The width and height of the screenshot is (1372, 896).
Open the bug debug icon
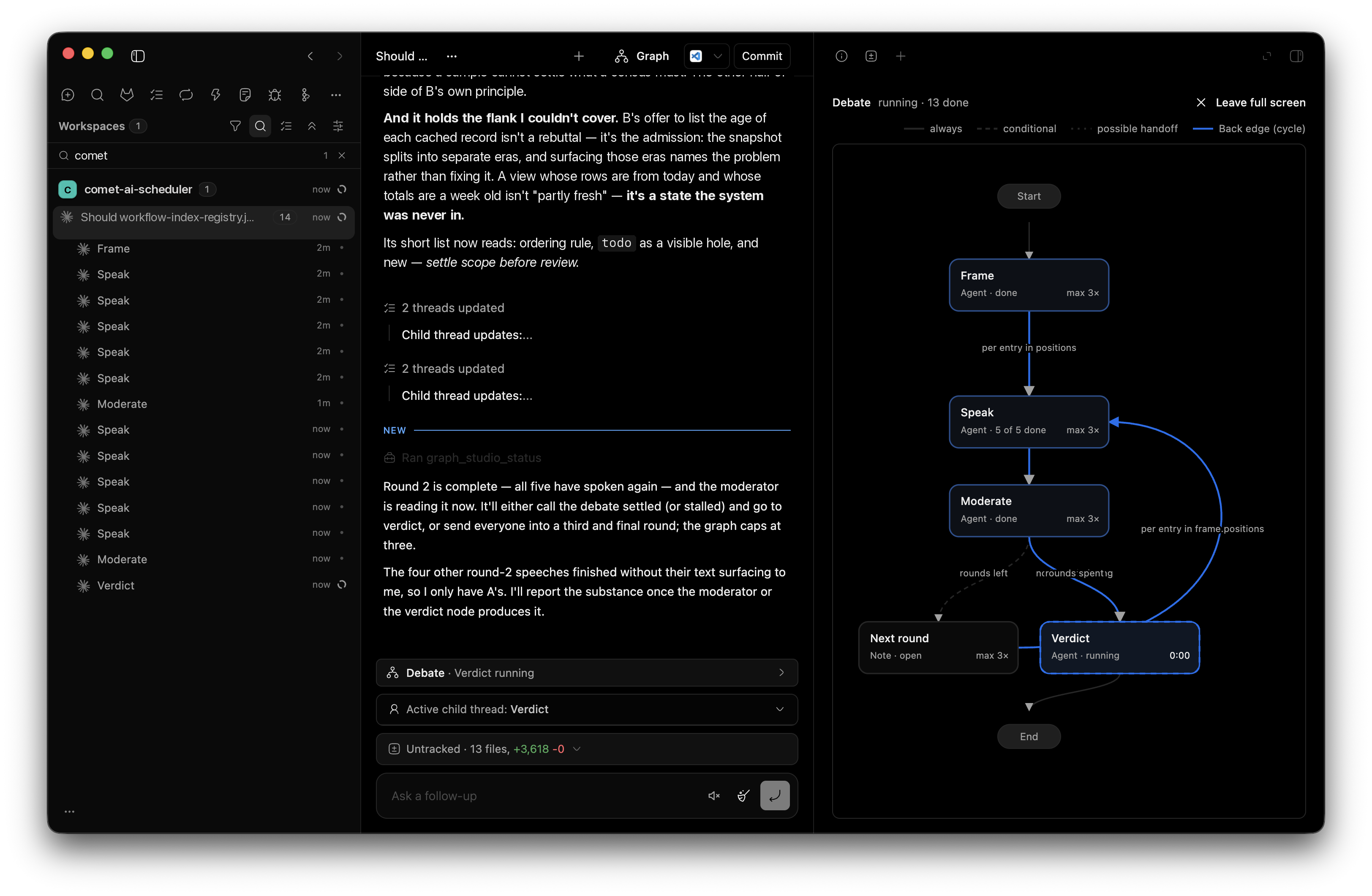coord(275,95)
